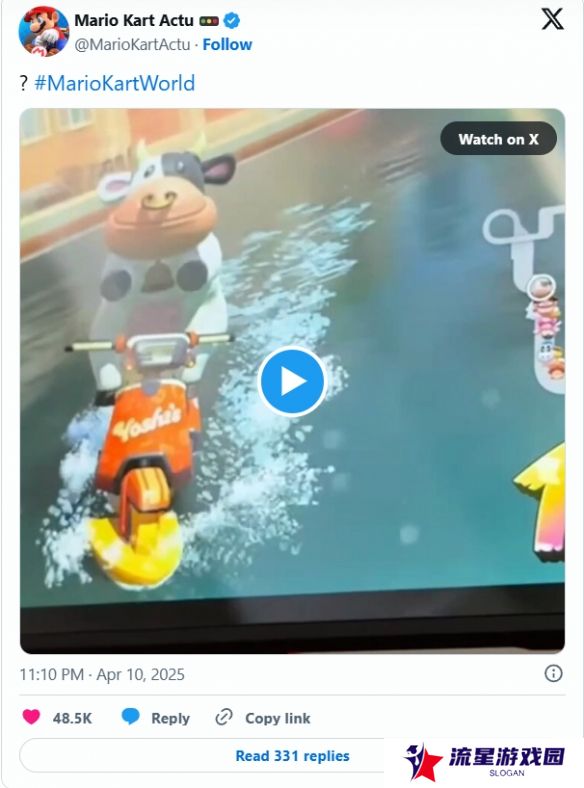This screenshot has height=788, width=584.
Task: Click the copy link chain icon
Action: (x=224, y=717)
